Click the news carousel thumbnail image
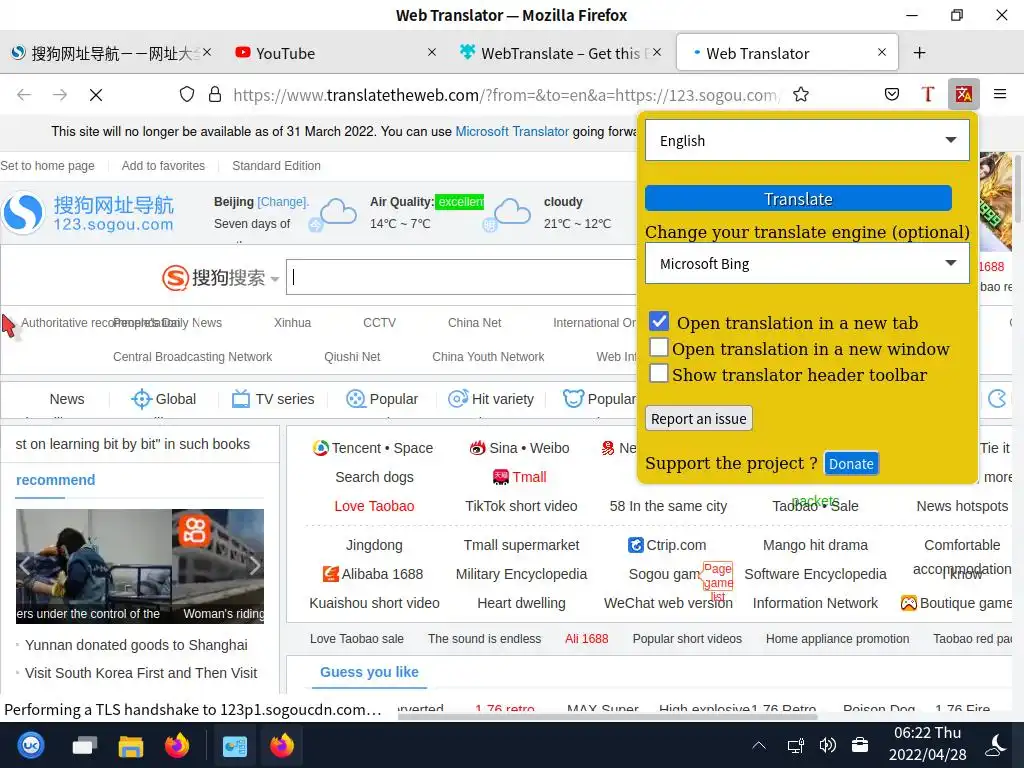 pos(140,566)
